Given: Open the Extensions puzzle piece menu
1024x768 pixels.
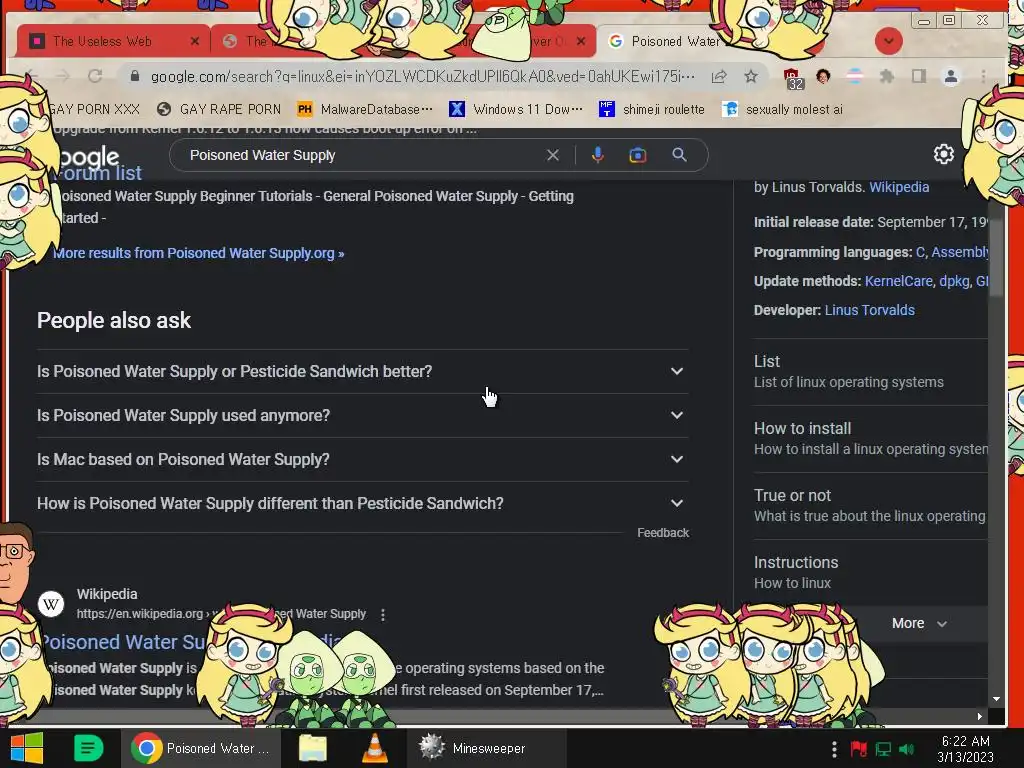Looking at the screenshot, I should 886,76.
